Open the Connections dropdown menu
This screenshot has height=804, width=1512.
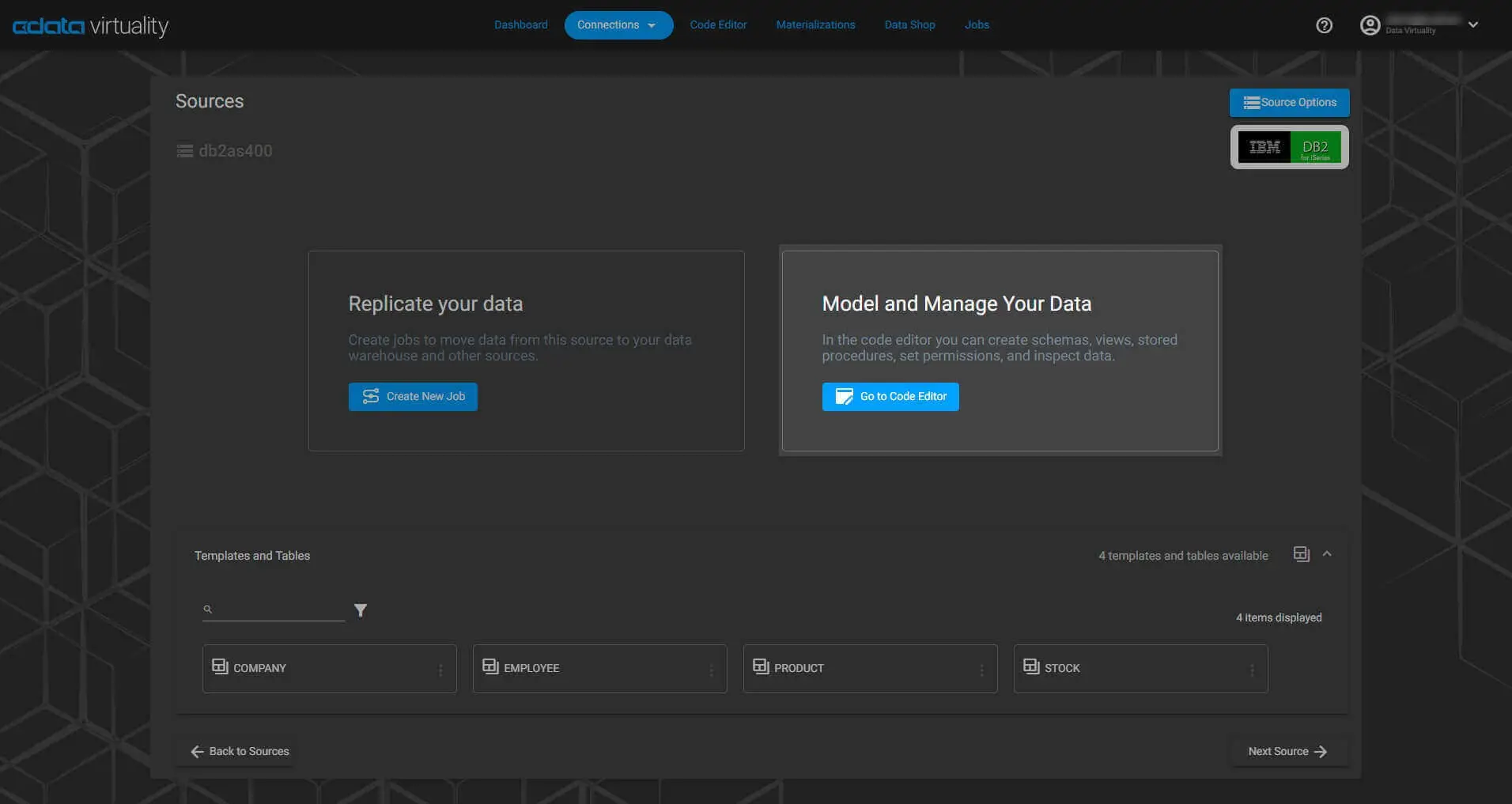click(x=618, y=25)
